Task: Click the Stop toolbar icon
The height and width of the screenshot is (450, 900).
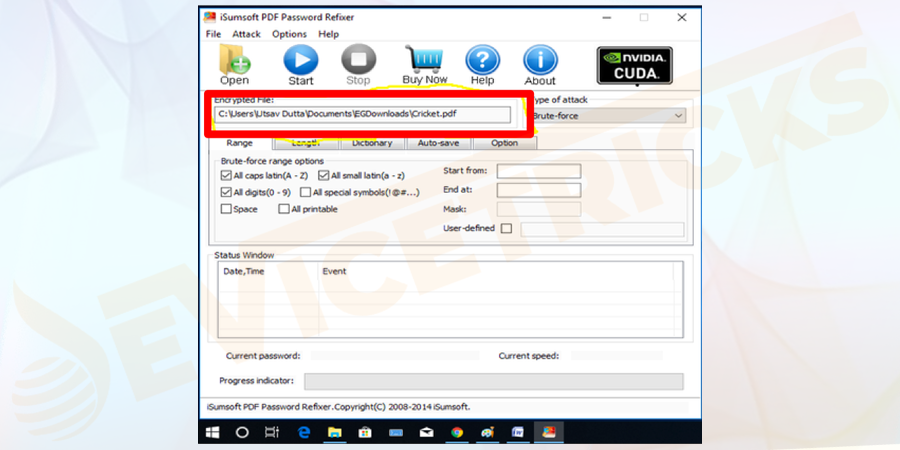Action: click(x=358, y=60)
